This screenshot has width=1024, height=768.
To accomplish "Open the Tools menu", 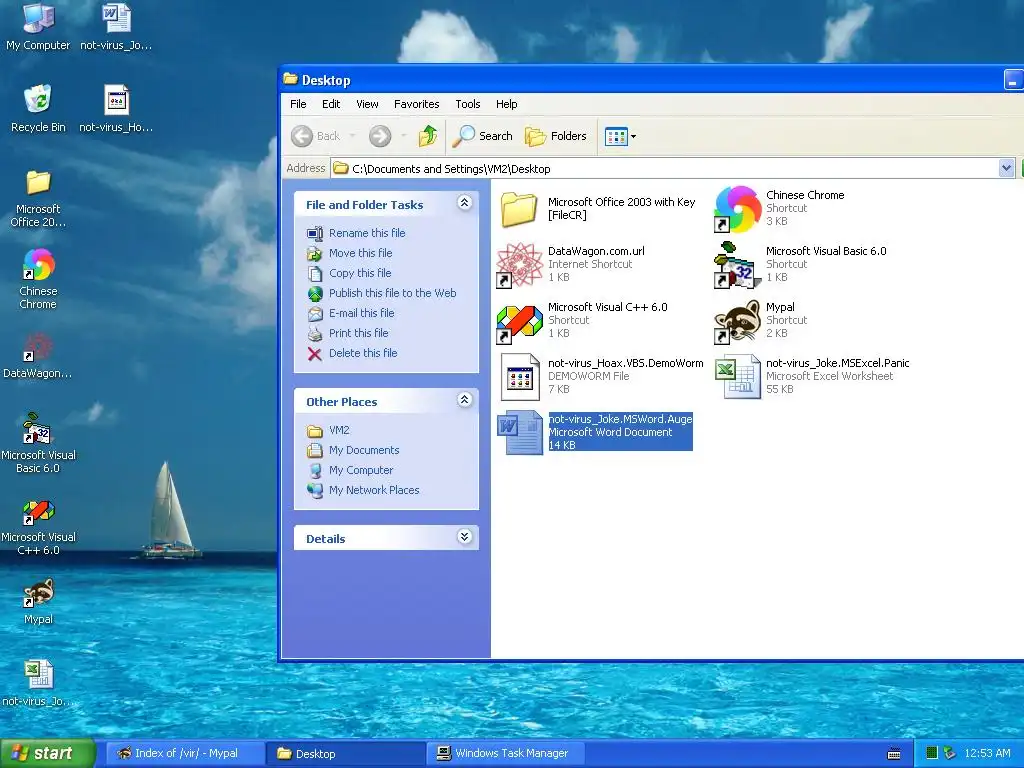I will click(x=468, y=104).
